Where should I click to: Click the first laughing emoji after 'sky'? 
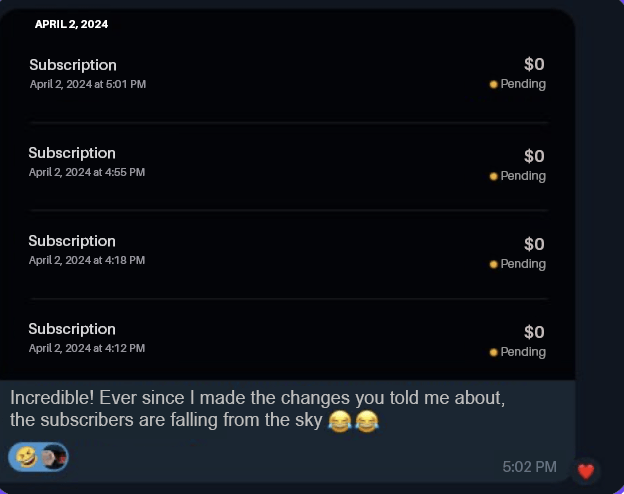tap(340, 422)
